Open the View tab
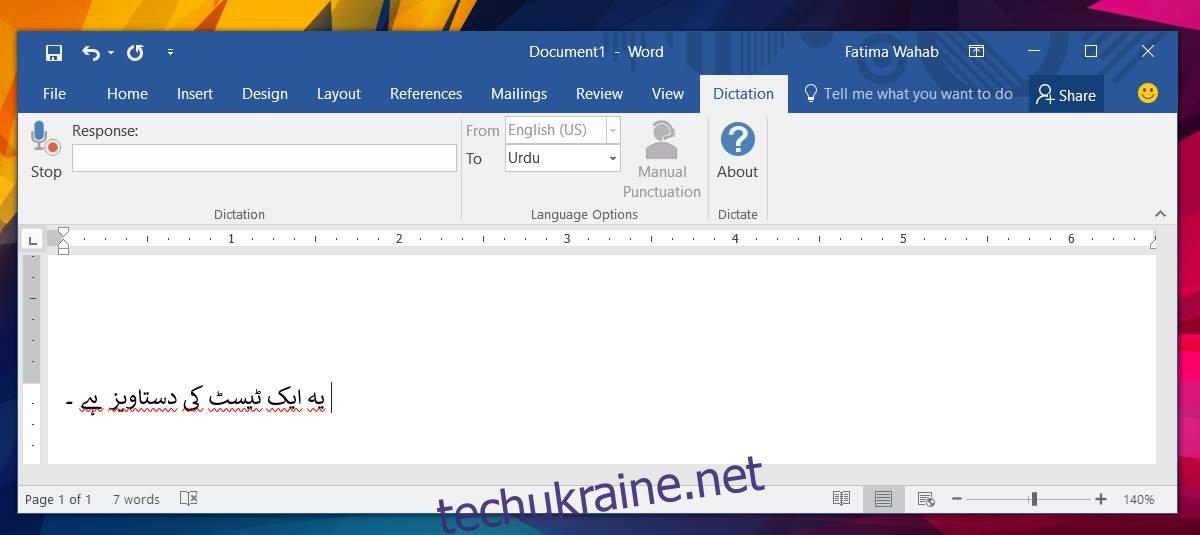This screenshot has width=1200, height=535. pos(668,94)
